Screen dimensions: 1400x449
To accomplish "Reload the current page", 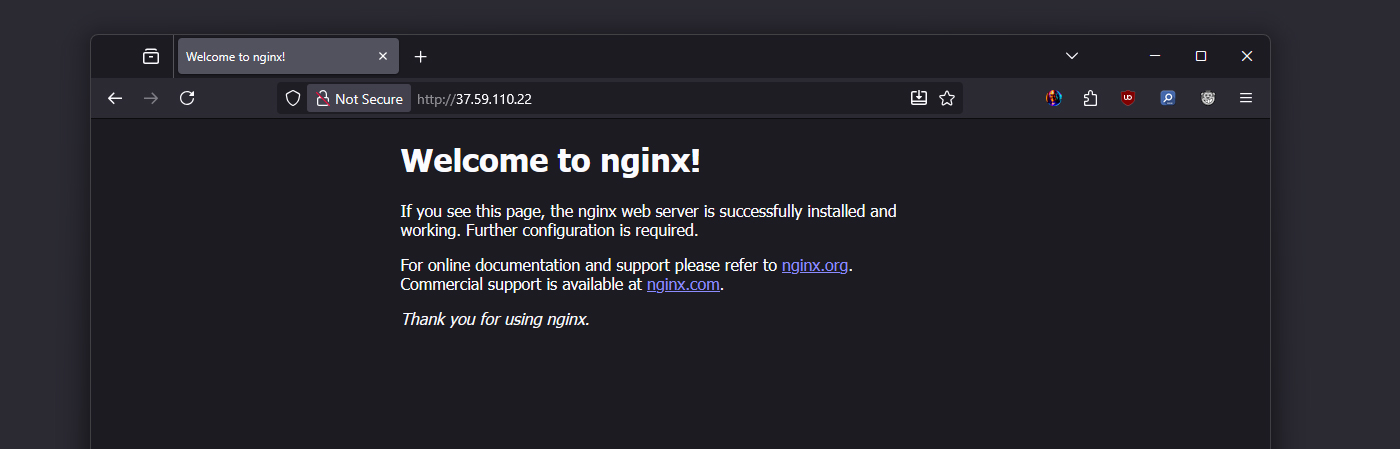I will pyautogui.click(x=187, y=98).
